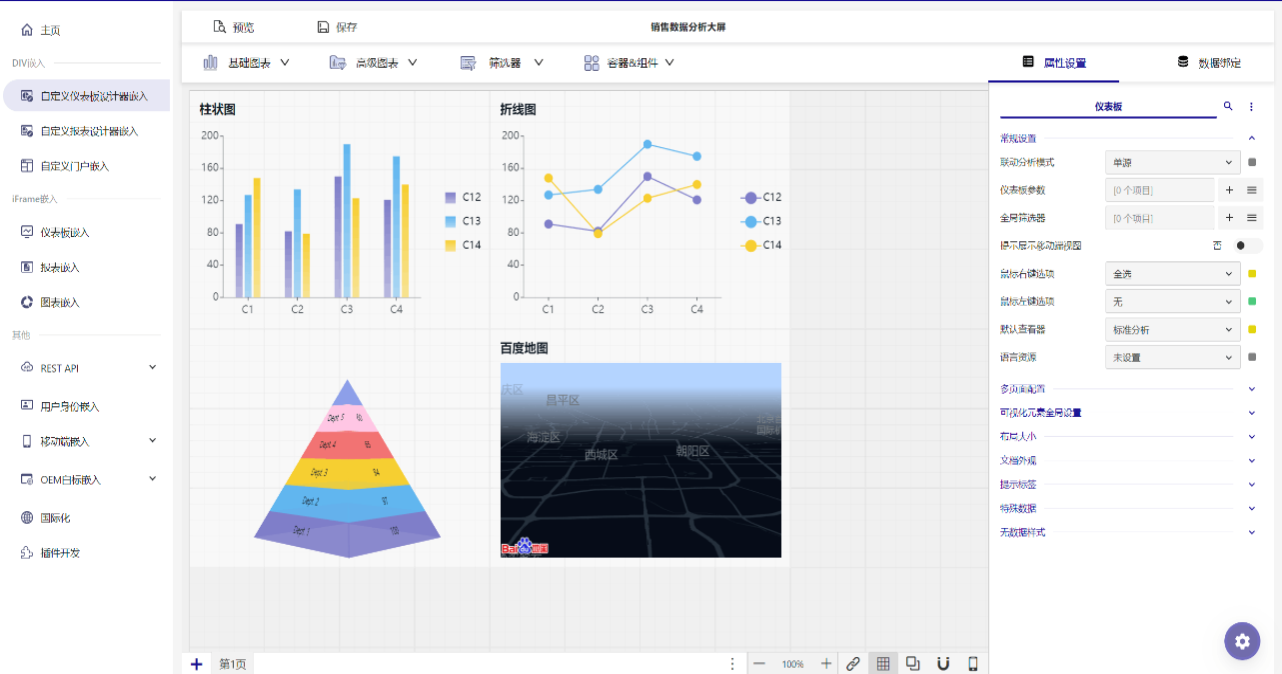Open the floating settings gear button
The height and width of the screenshot is (674, 1282).
[1242, 641]
